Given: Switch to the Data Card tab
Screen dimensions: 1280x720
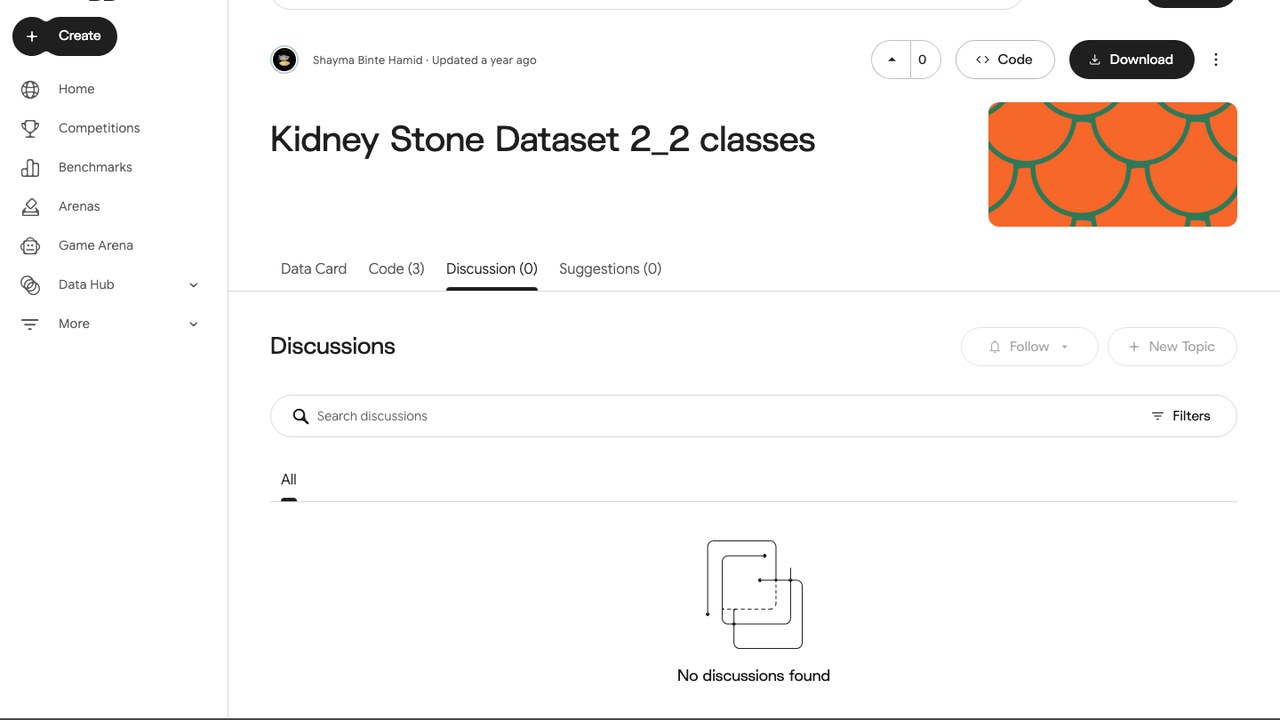Looking at the screenshot, I should click(314, 269).
